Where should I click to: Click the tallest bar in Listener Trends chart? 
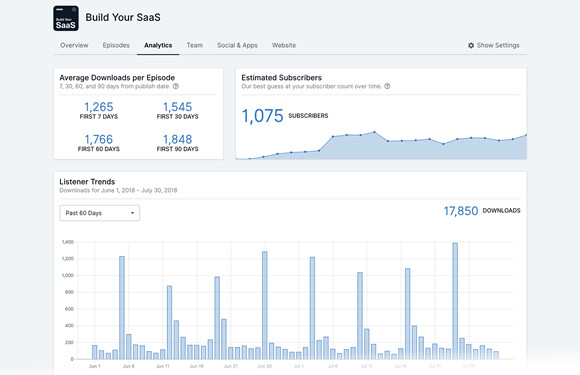click(x=455, y=301)
